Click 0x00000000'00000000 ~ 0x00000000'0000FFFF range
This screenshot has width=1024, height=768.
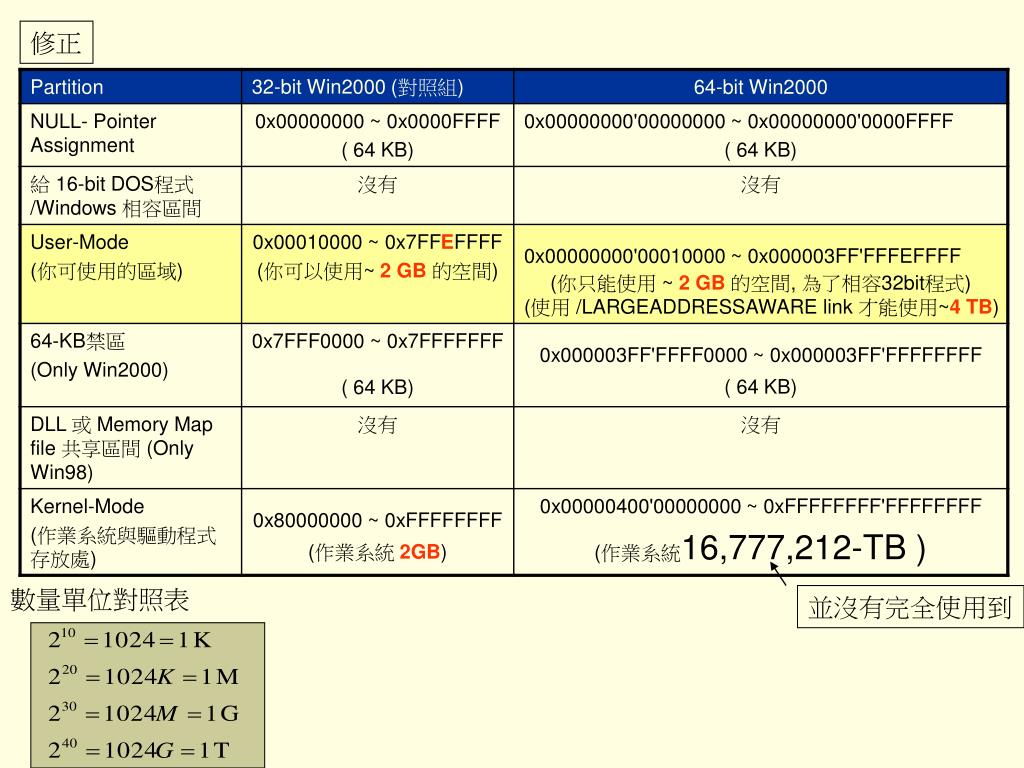(x=738, y=121)
